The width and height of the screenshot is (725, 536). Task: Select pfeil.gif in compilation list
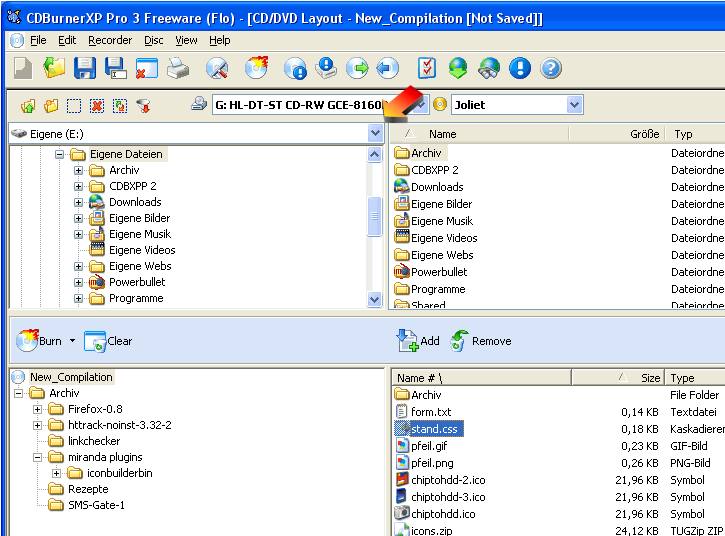[429, 446]
